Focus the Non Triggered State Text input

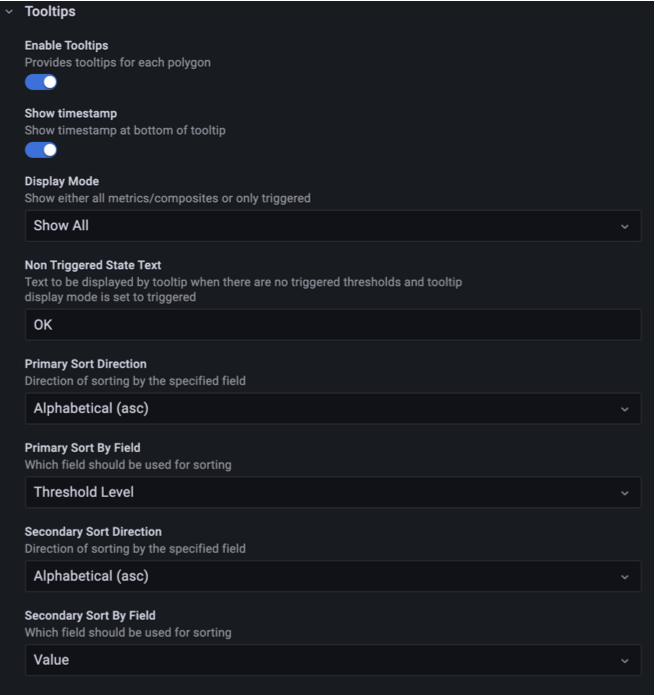click(x=333, y=325)
